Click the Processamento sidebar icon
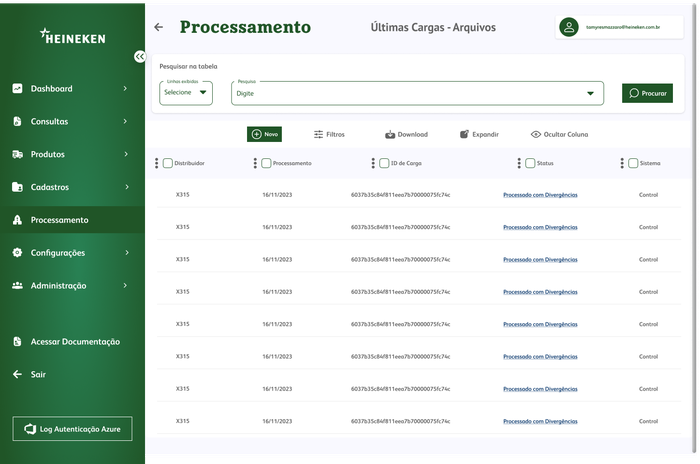This screenshot has width=700, height=464. (17, 220)
